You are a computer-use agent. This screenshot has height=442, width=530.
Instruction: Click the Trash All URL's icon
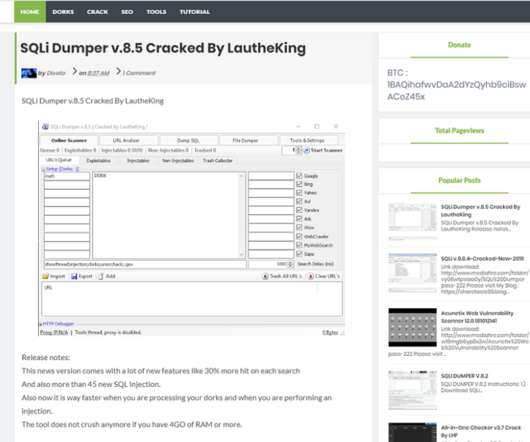pos(266,276)
